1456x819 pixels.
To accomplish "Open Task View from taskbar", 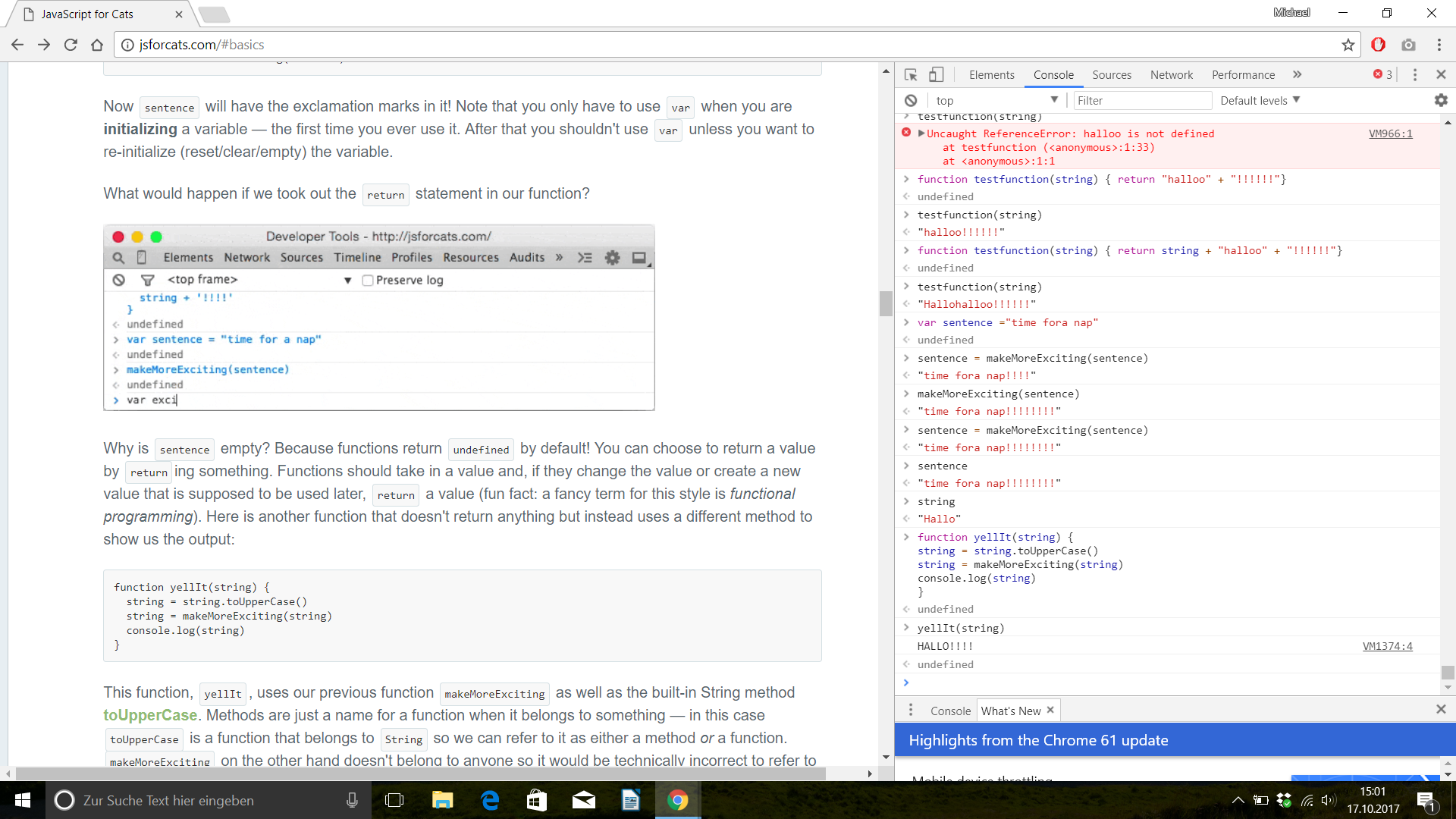I will 394,800.
